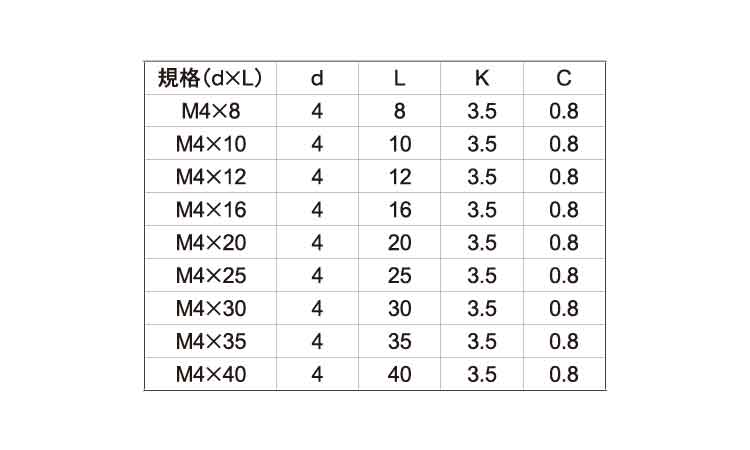Click the L value 12 cell
Screen dimensions: 750x450
click(400, 177)
